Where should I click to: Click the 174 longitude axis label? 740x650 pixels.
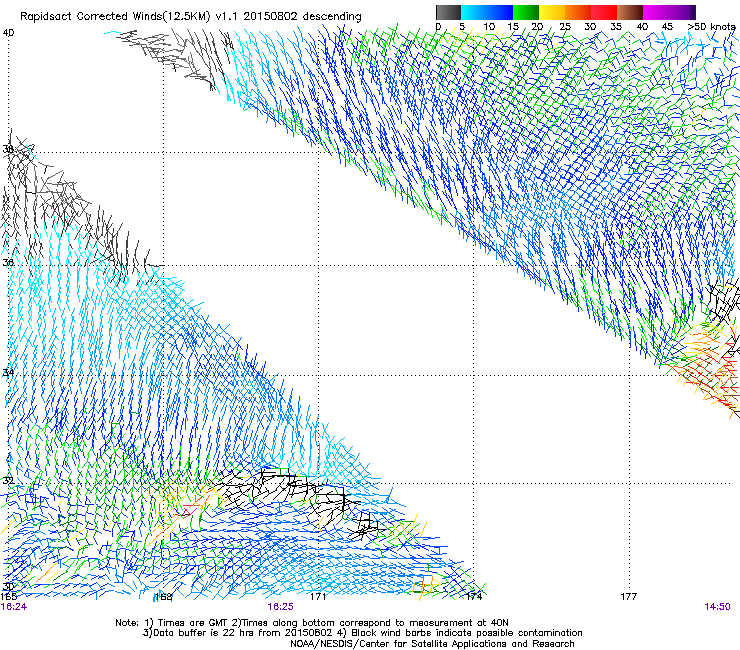[474, 597]
